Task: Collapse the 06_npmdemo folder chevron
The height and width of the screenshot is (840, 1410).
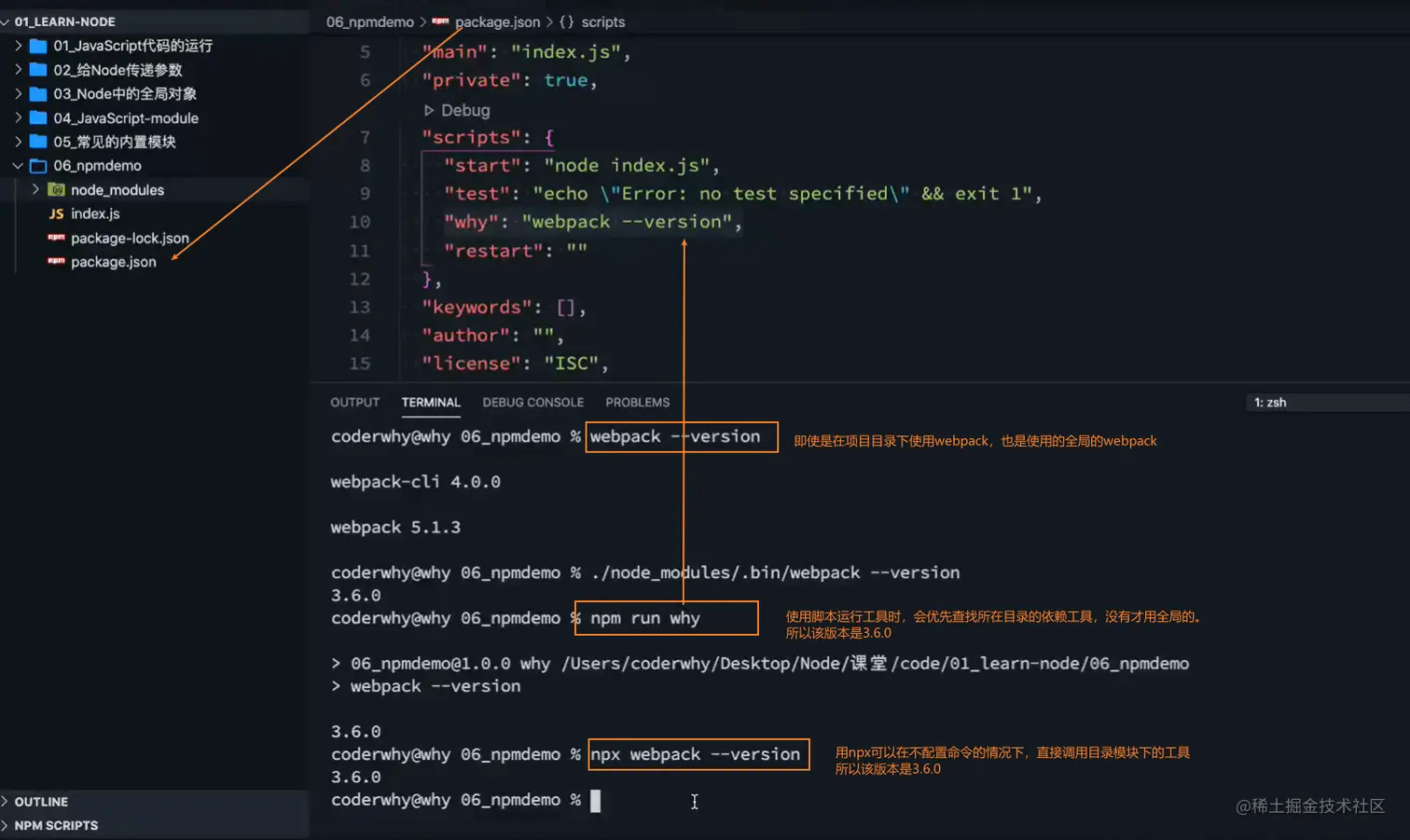Action: [x=18, y=166]
